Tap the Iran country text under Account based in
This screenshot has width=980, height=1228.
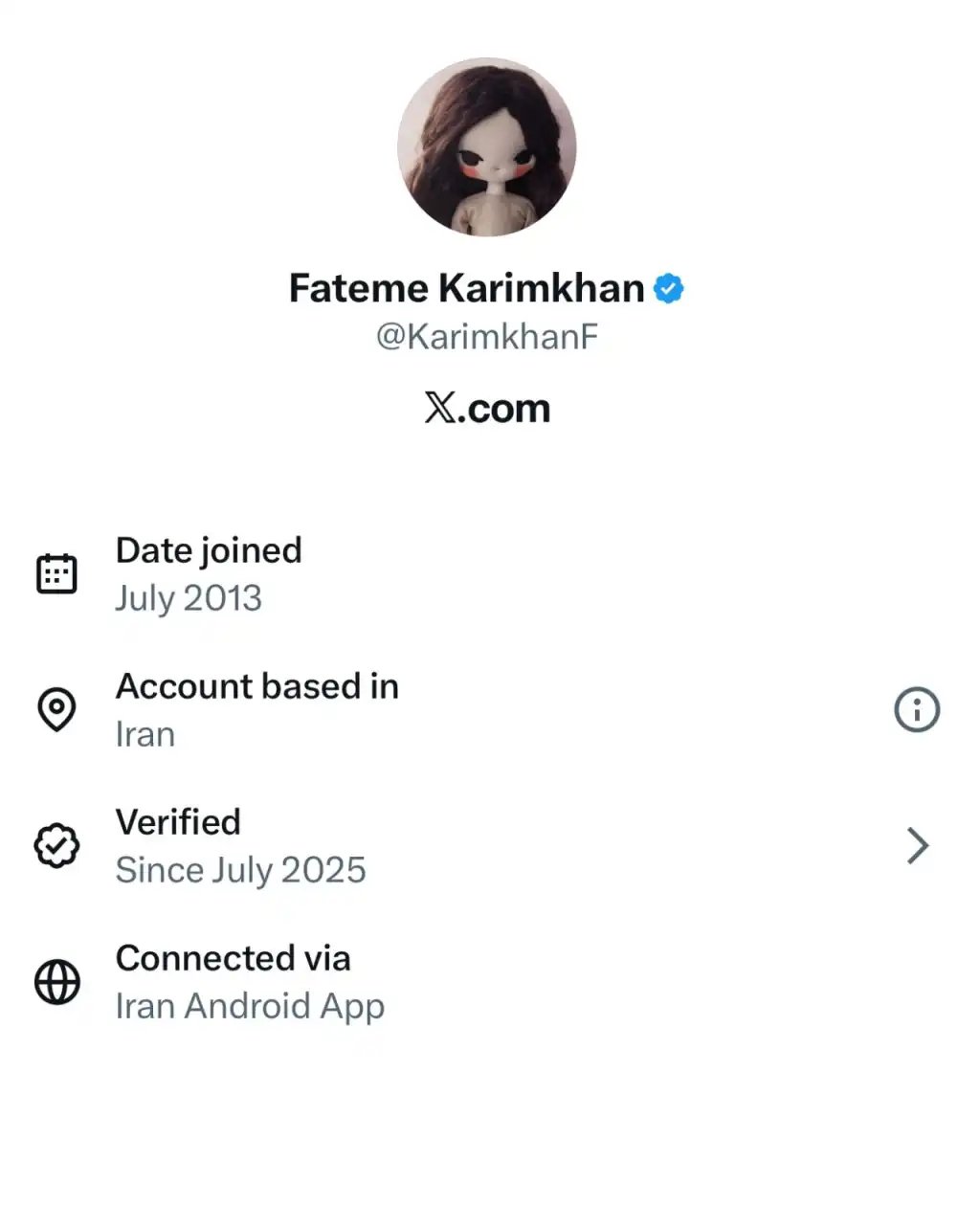point(145,734)
